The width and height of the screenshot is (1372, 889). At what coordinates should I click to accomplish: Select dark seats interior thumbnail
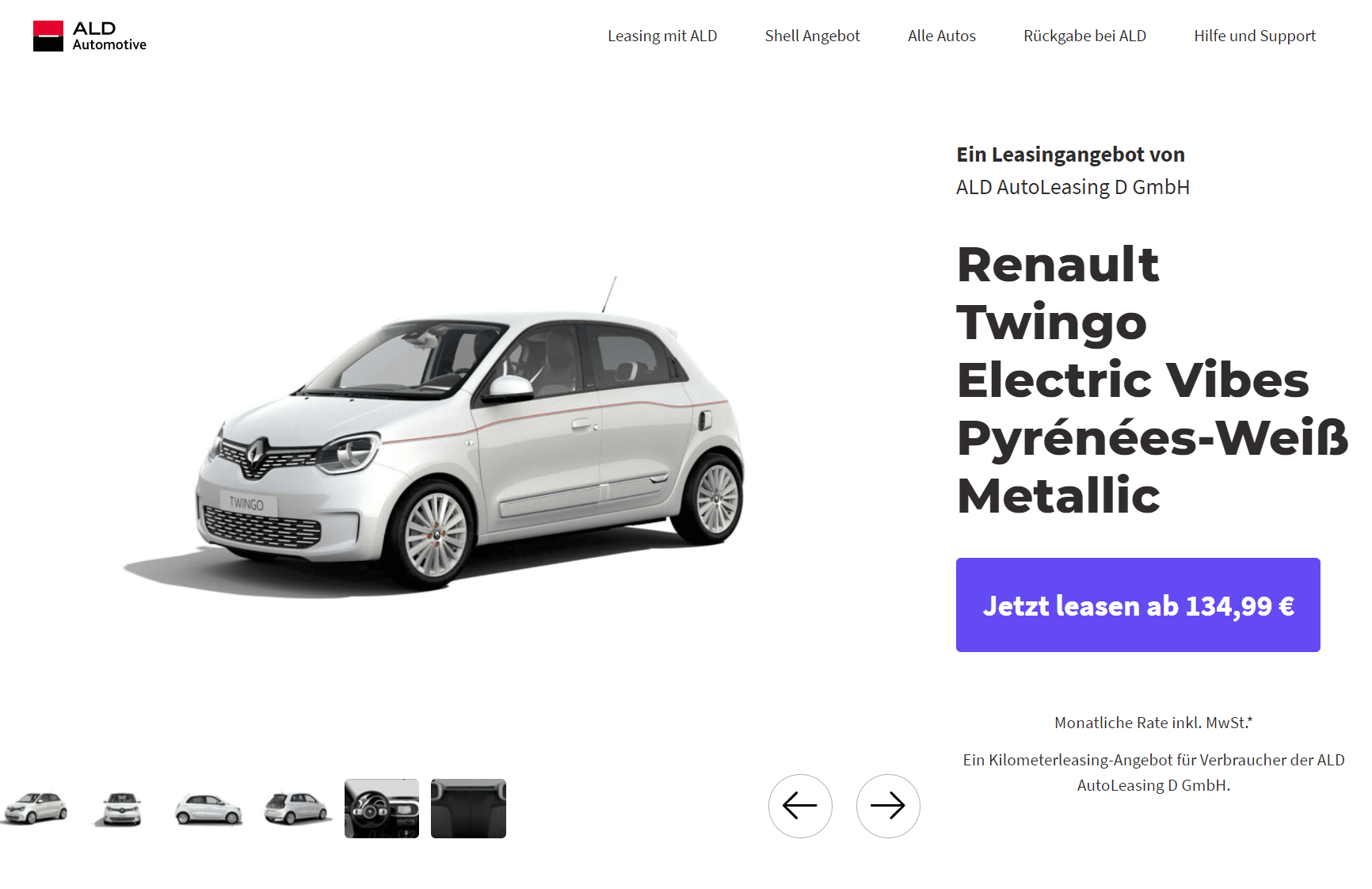coord(468,808)
